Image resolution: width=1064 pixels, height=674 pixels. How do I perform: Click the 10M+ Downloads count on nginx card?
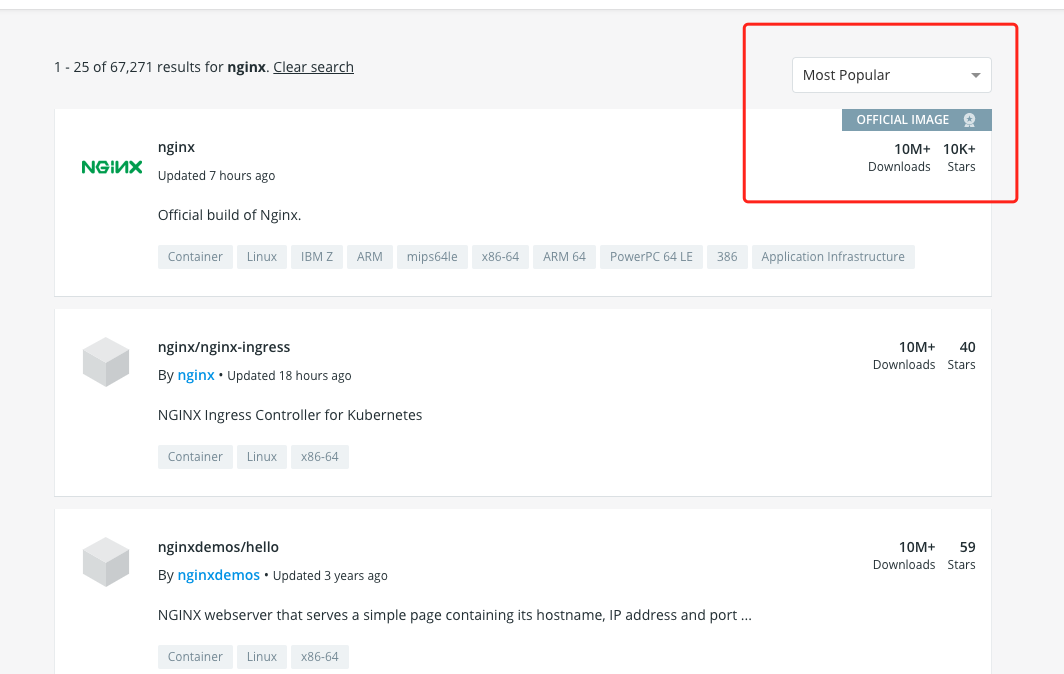(899, 157)
